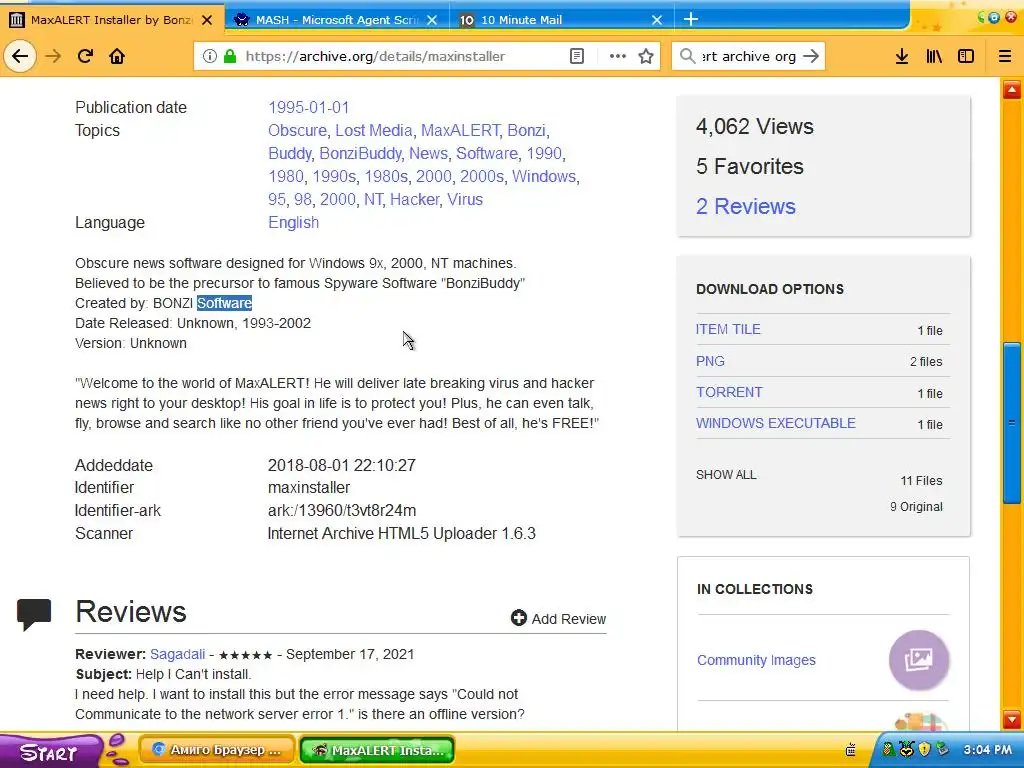
Task: Click keyboard icon in taskbar tray
Action: 850,750
